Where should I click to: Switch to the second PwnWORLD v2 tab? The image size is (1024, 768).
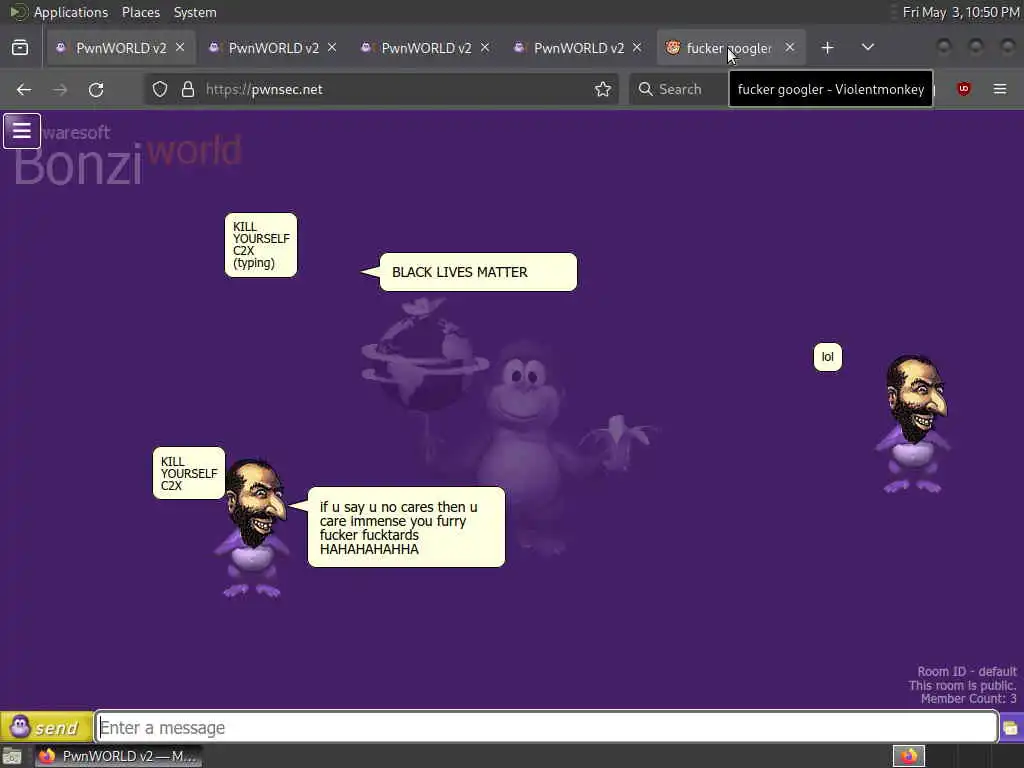(x=274, y=48)
